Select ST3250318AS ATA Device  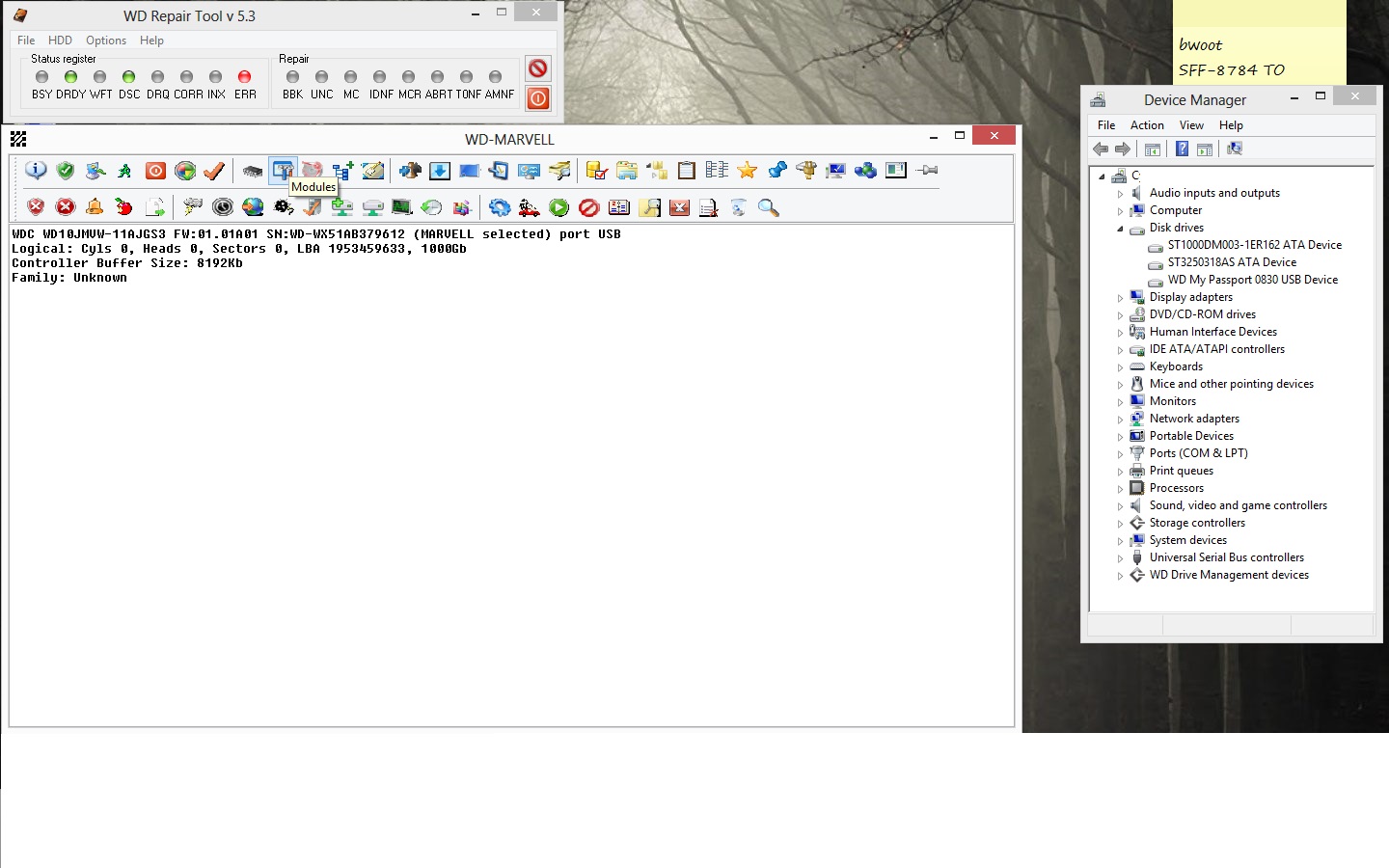(x=1232, y=262)
